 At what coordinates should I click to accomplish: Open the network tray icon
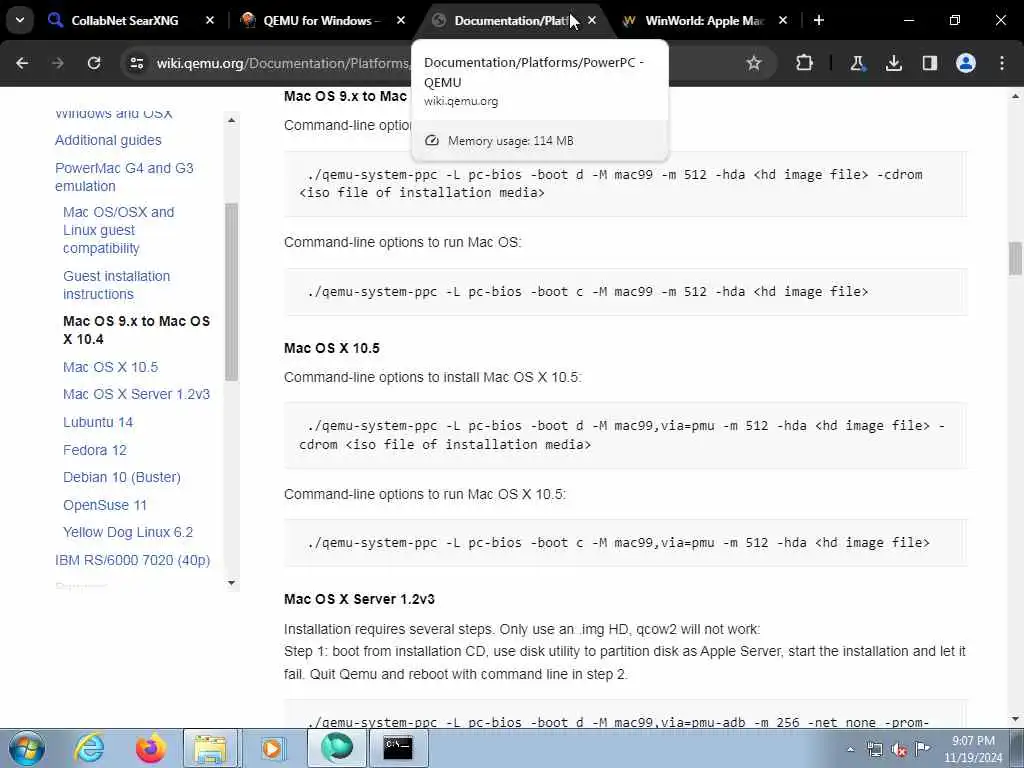pos(874,749)
